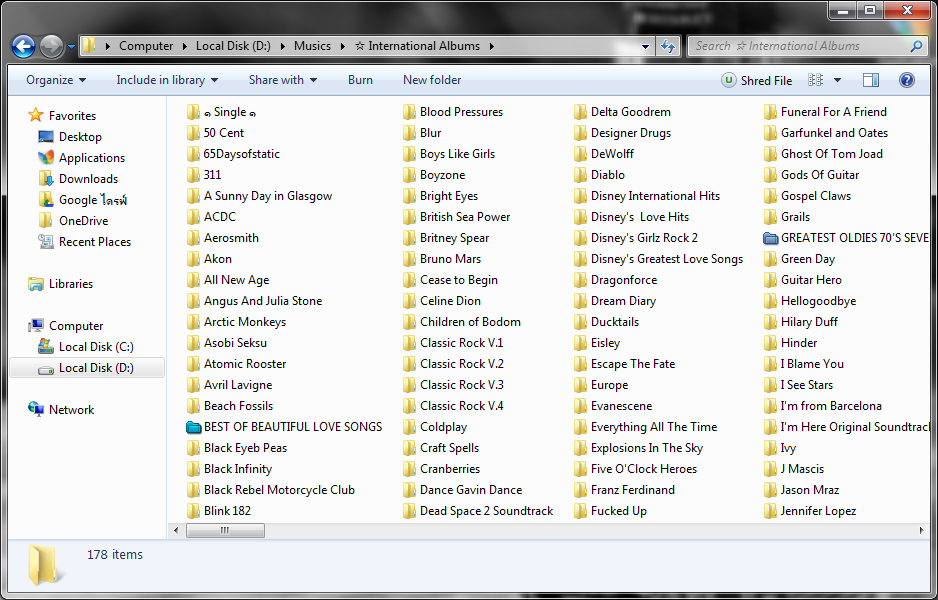Open the view options dropdown arrow
This screenshot has height=600, width=938.
coord(838,80)
